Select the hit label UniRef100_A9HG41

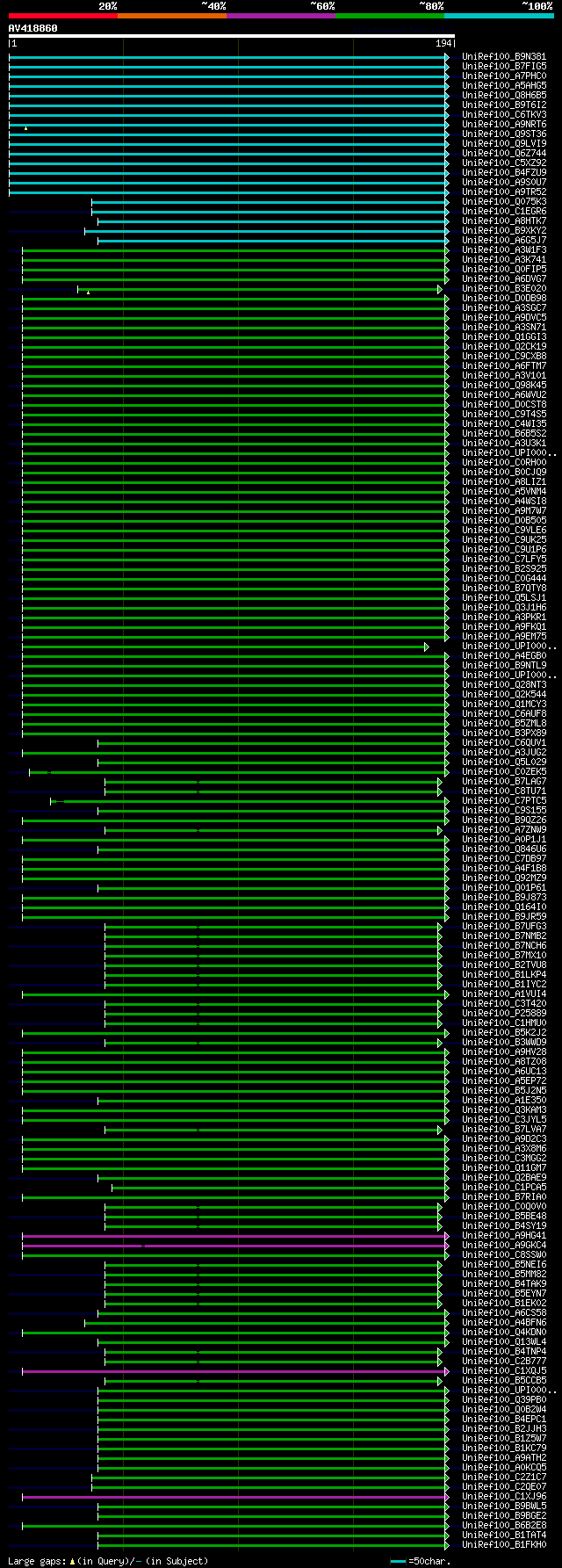coord(504,1235)
